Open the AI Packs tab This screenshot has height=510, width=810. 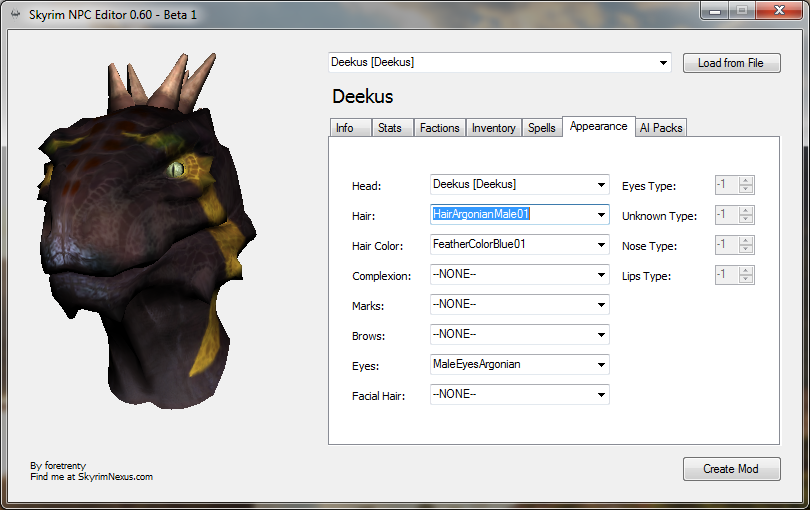(x=661, y=128)
